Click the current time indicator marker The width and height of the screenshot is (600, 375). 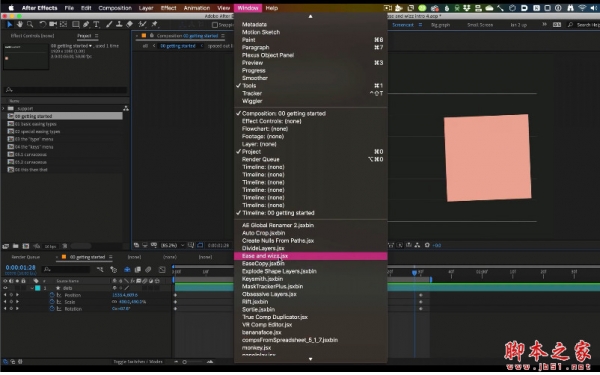pos(414,272)
